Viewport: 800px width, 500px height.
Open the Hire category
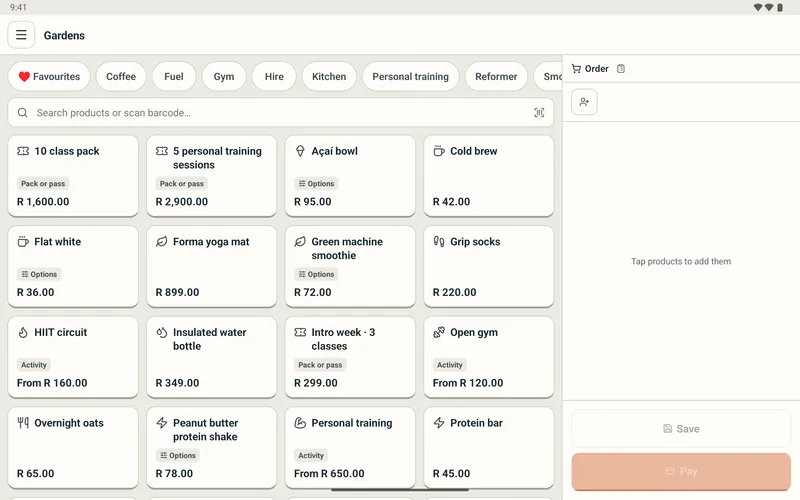[274, 77]
